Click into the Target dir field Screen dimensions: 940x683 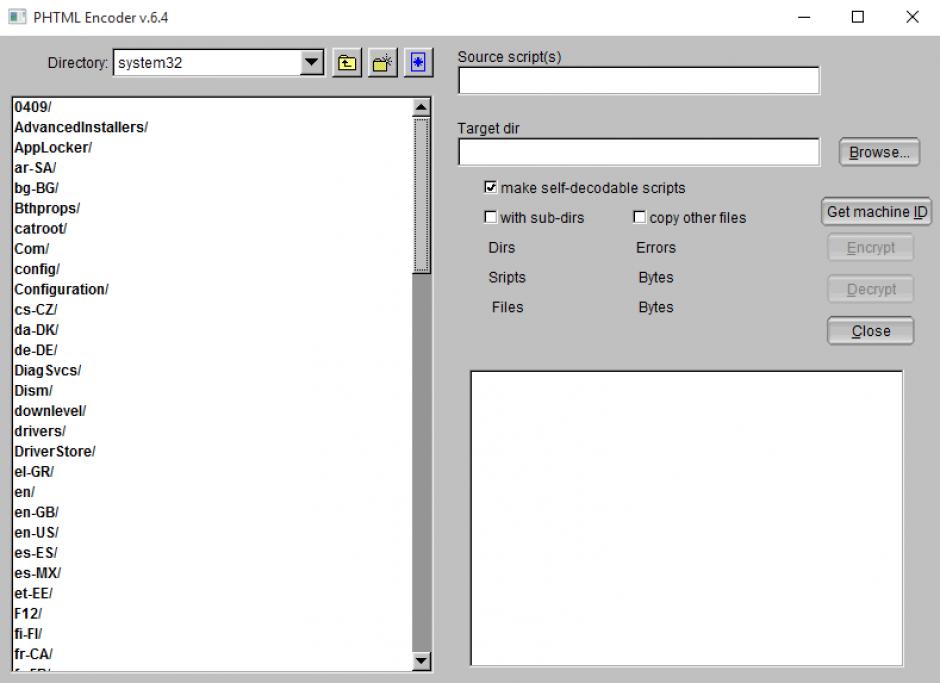[638, 152]
